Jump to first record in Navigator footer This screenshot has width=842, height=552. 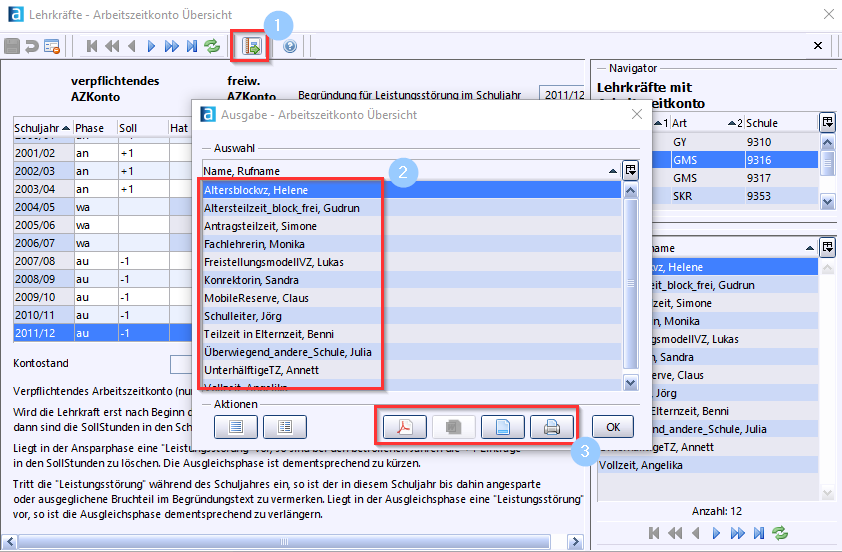[654, 533]
